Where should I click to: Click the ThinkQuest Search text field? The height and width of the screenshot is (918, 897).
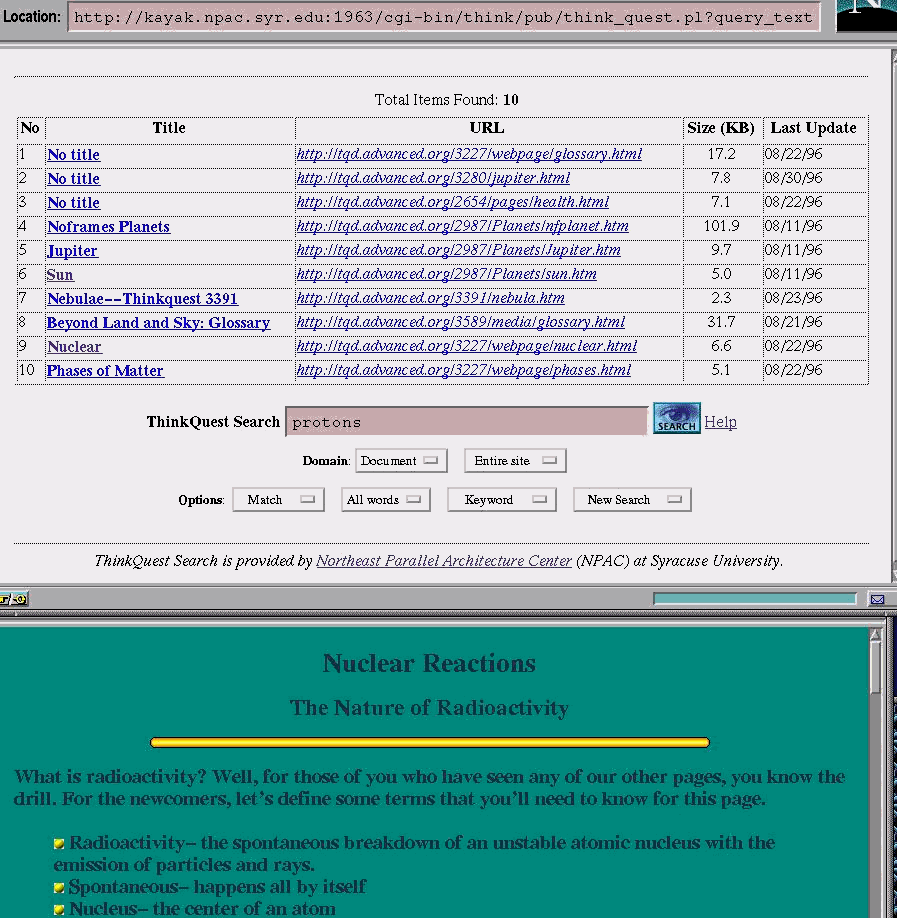[x=467, y=422]
